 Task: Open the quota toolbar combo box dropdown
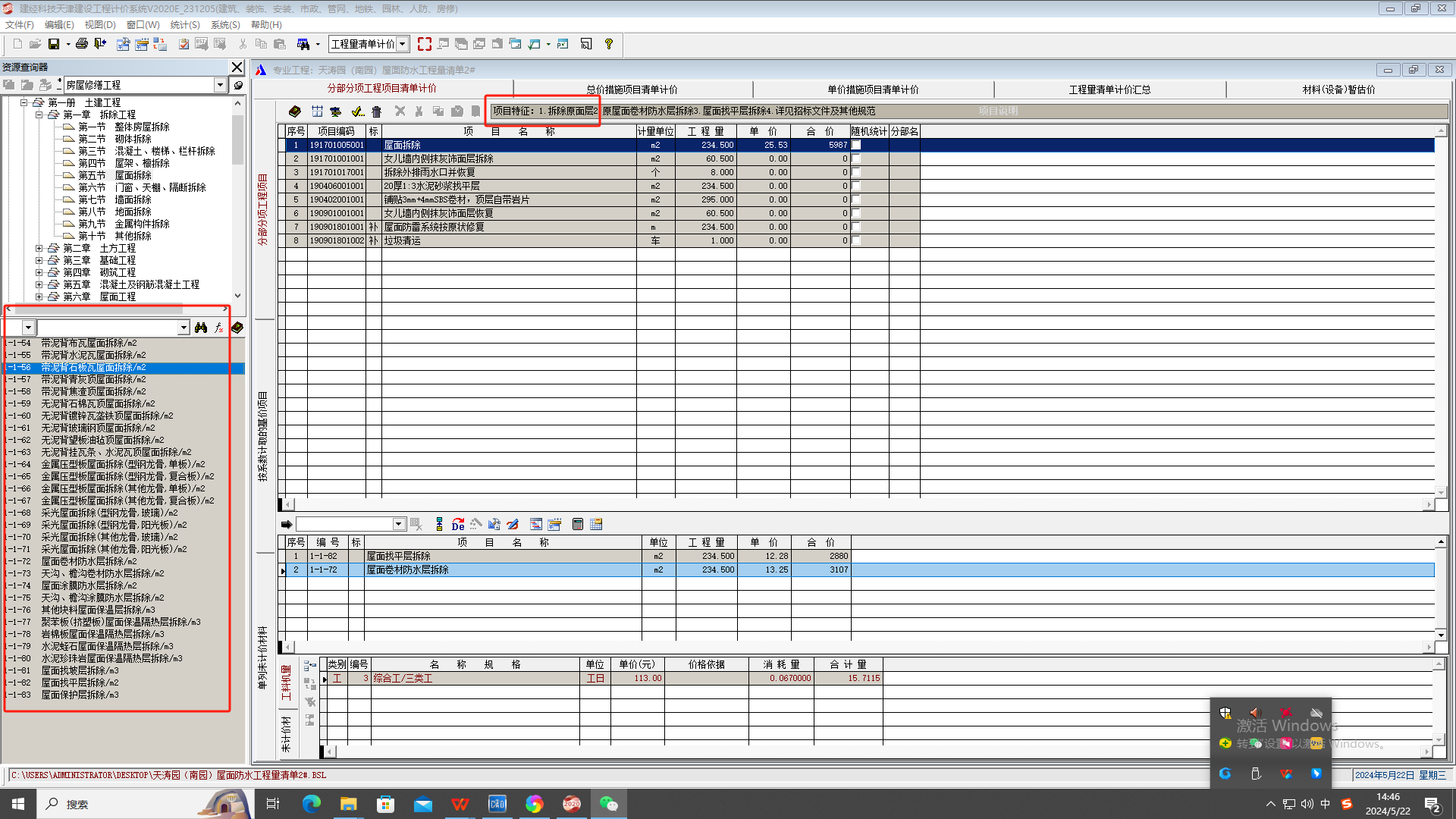(399, 525)
